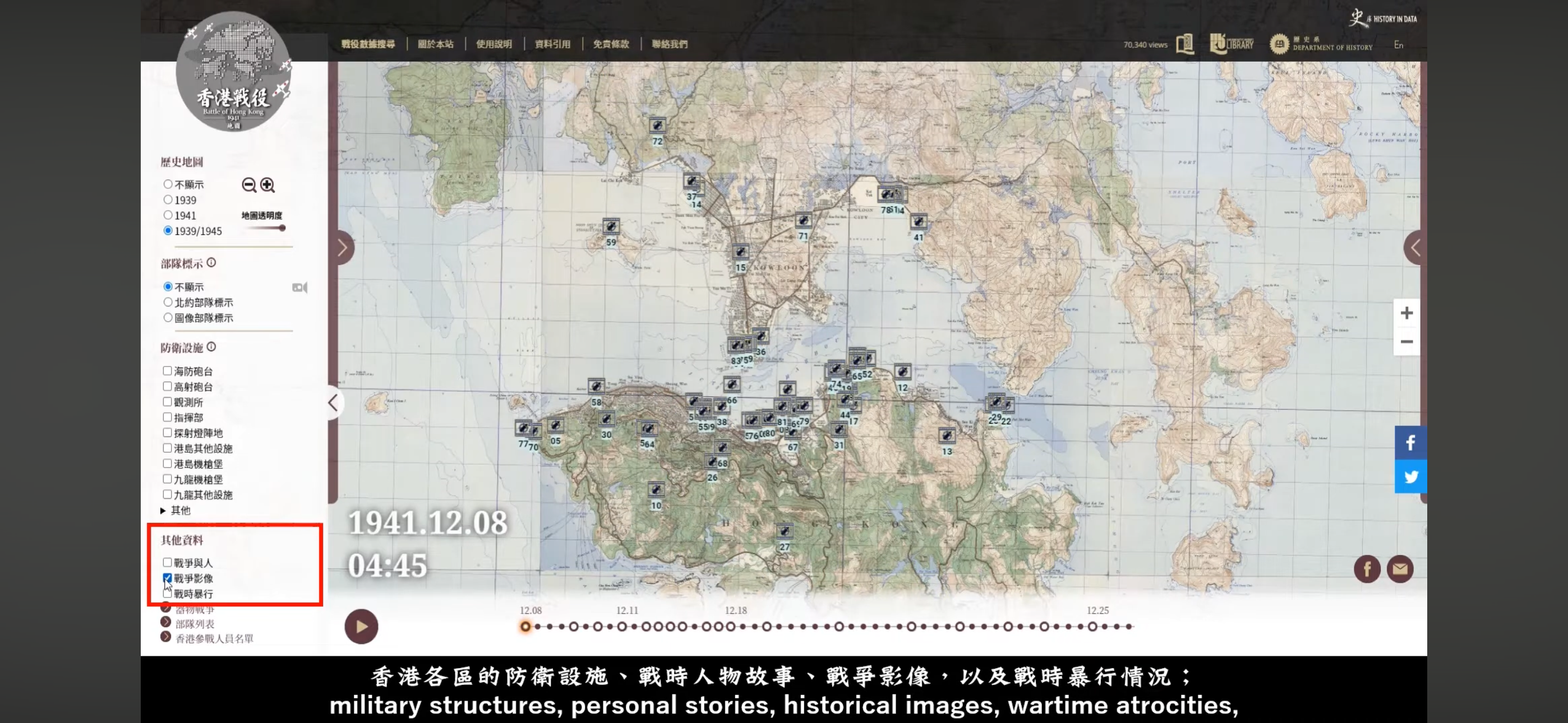Viewport: 1568px width, 723px height.
Task: Open the 戰役數據搜尋 menu item
Action: point(368,44)
